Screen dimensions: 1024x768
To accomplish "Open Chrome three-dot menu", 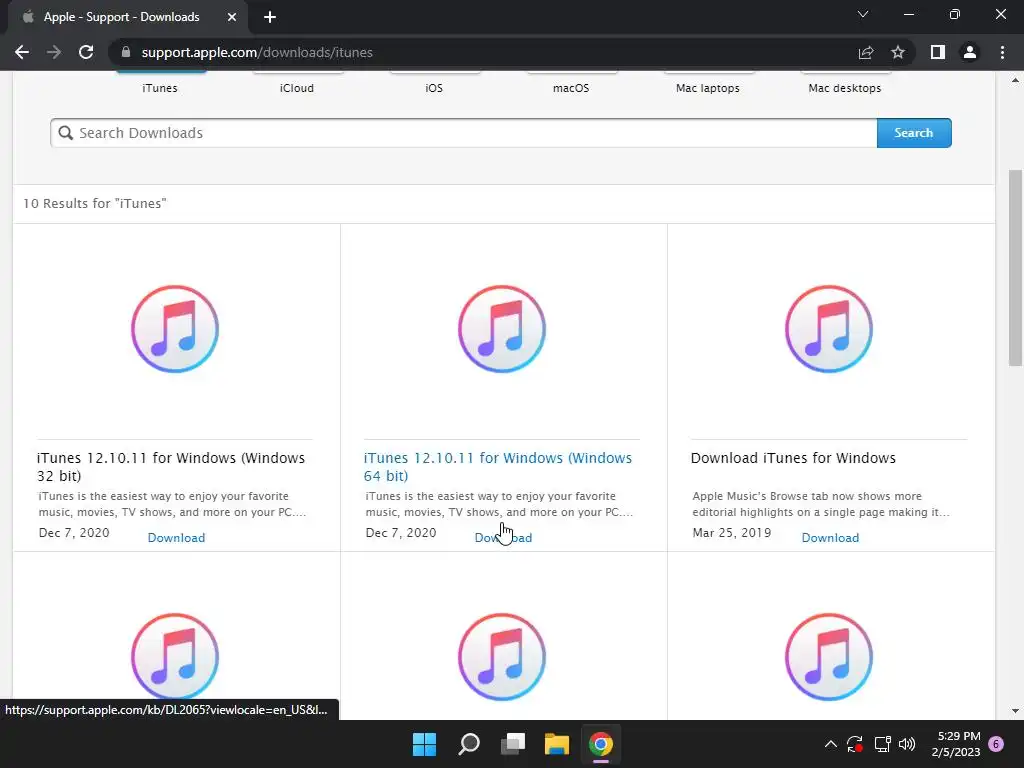I will click(1002, 52).
